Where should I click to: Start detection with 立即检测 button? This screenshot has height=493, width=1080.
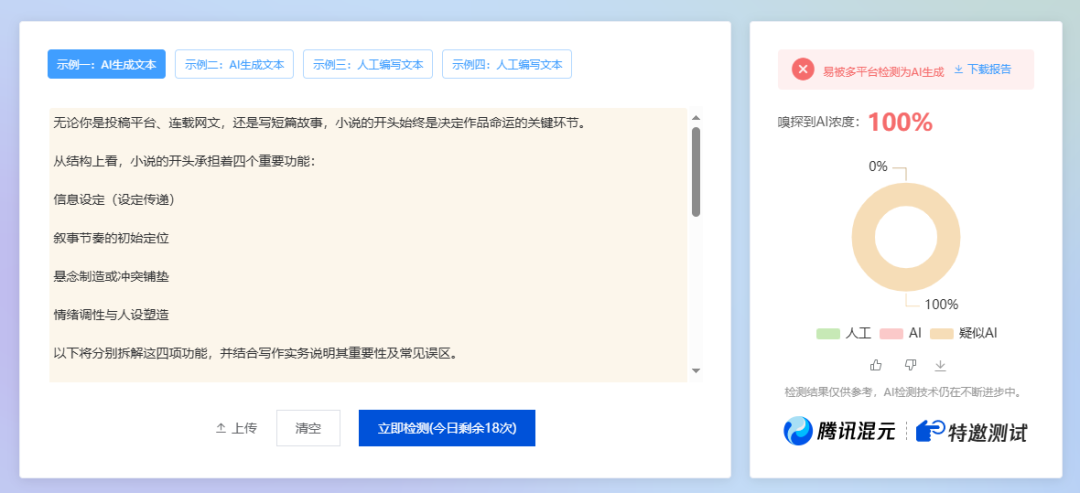447,428
